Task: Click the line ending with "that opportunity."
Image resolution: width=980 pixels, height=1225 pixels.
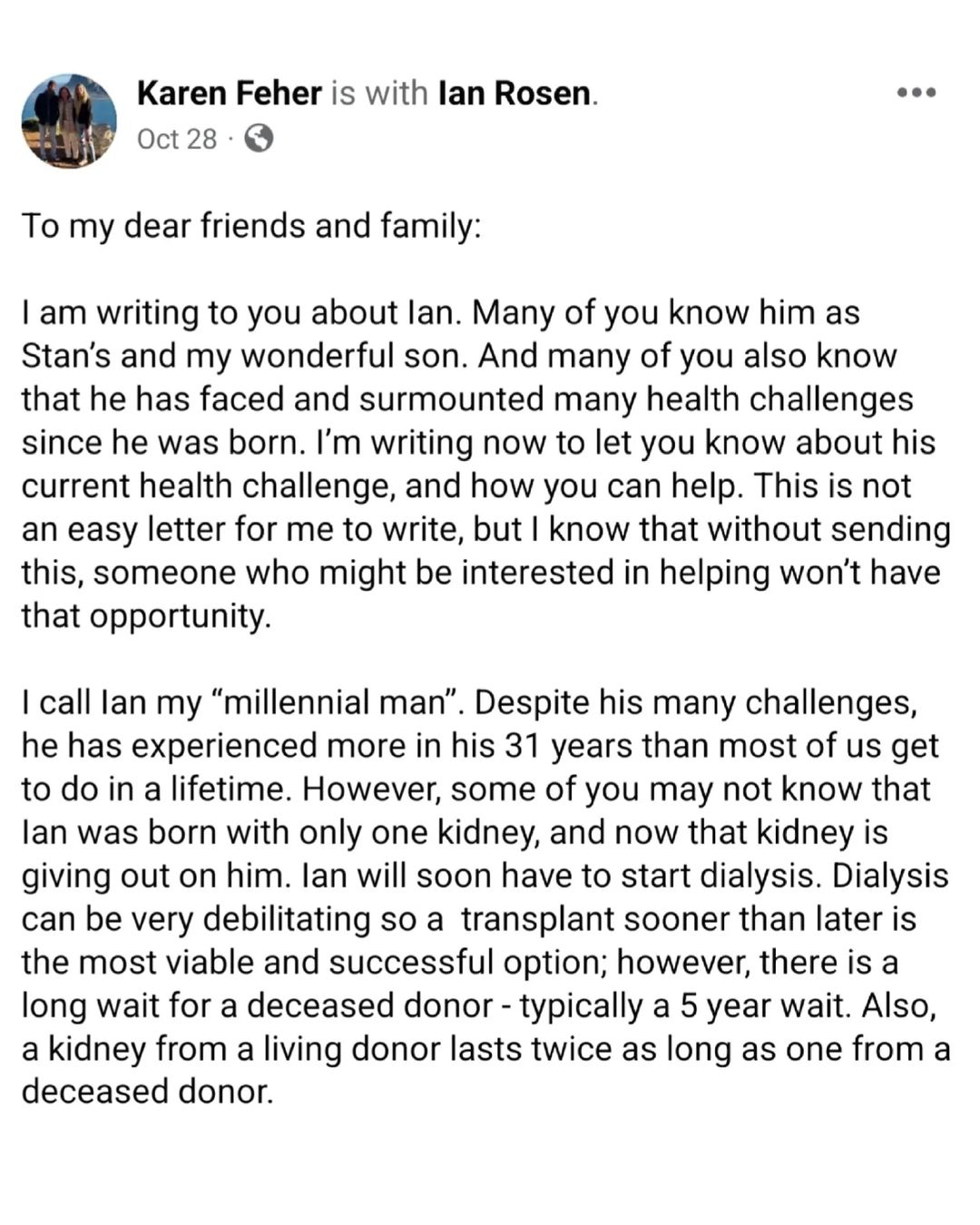Action: 146,616
